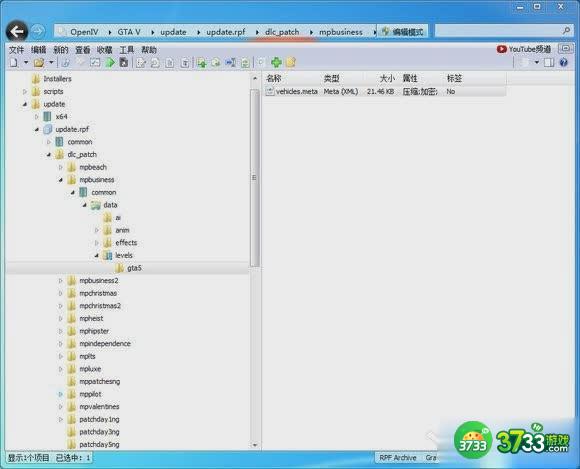
Task: Expand the x64 node
Action: click(x=37, y=117)
